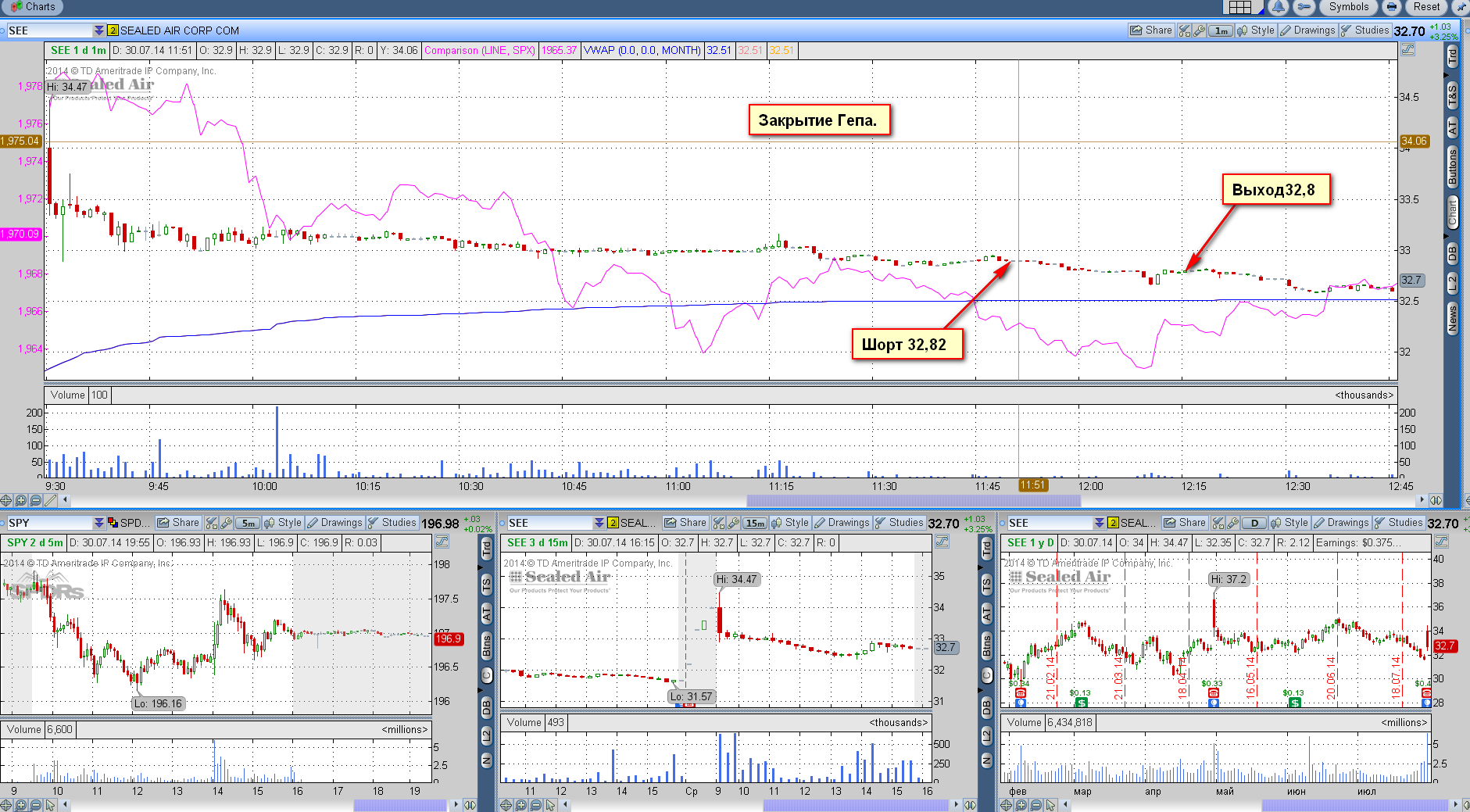
Task: Open Studies menu of main chart
Action: pyautogui.click(x=1364, y=30)
